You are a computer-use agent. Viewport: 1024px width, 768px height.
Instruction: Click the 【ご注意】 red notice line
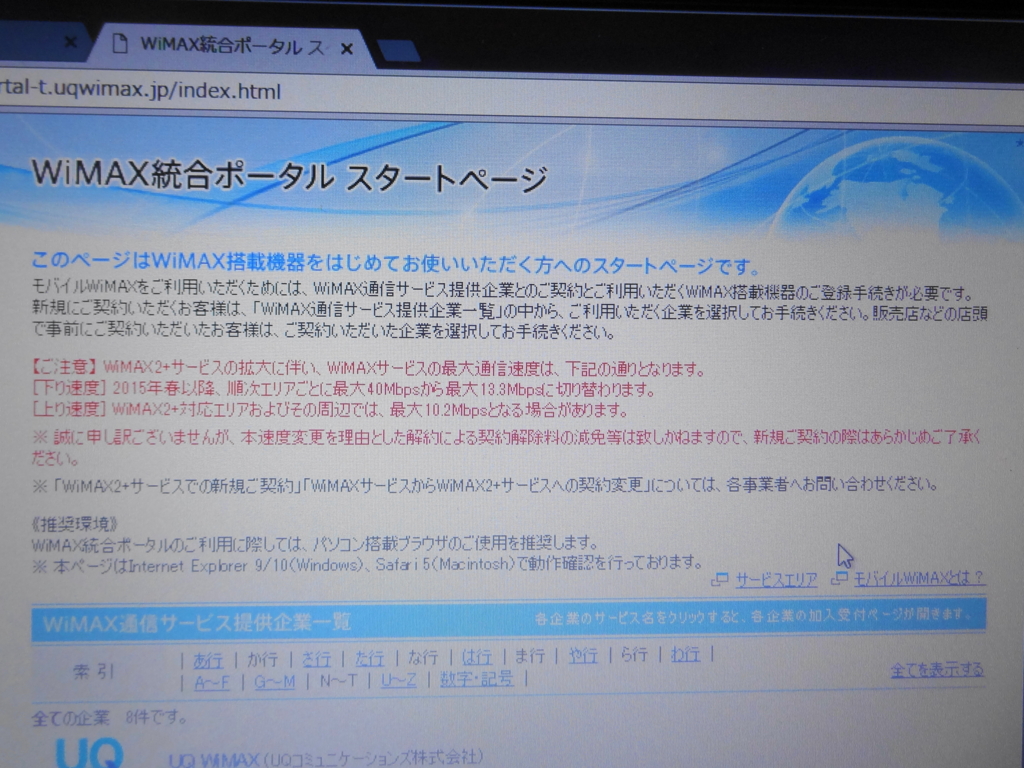tap(369, 368)
